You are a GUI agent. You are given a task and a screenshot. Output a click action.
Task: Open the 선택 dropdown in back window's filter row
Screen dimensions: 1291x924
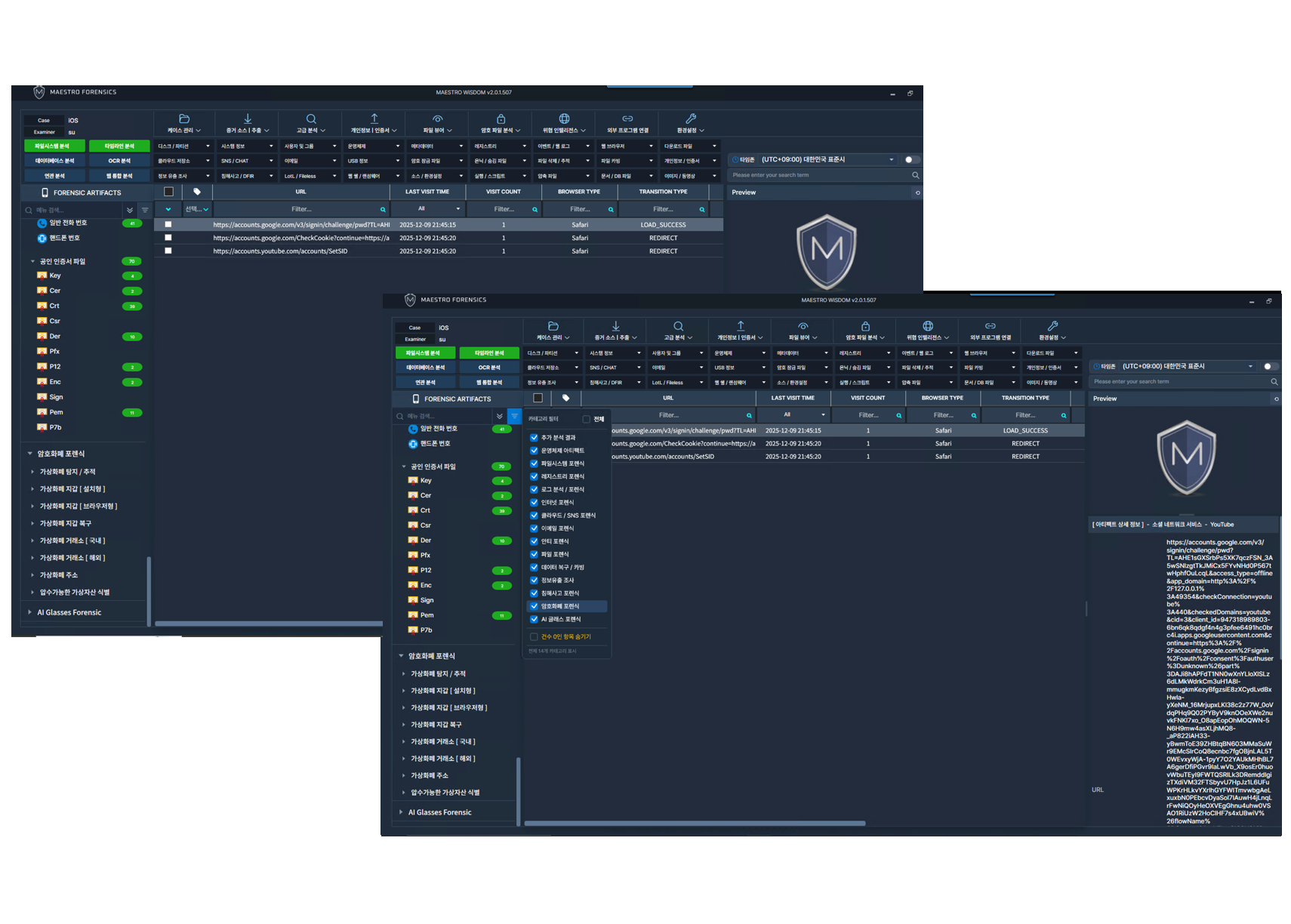point(197,209)
